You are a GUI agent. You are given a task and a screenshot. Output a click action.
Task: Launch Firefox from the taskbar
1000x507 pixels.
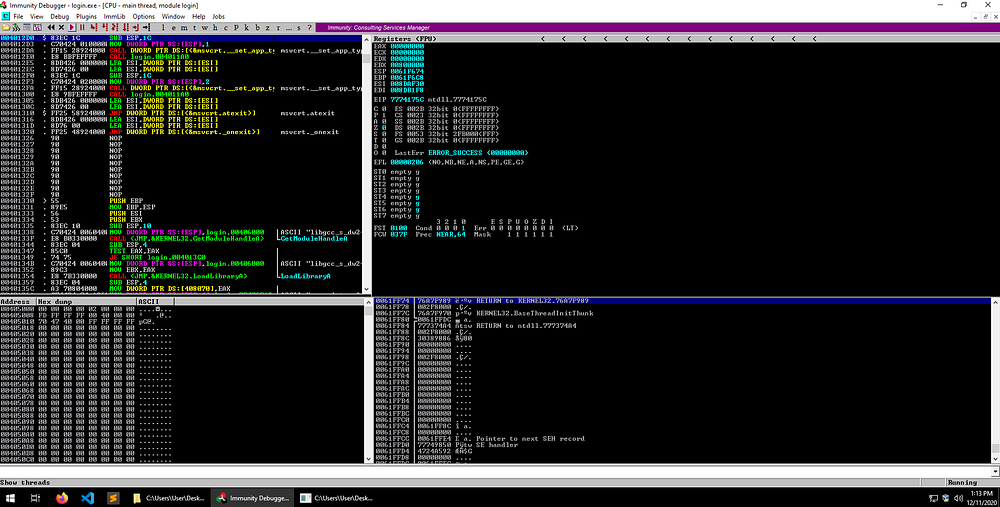(x=61, y=497)
